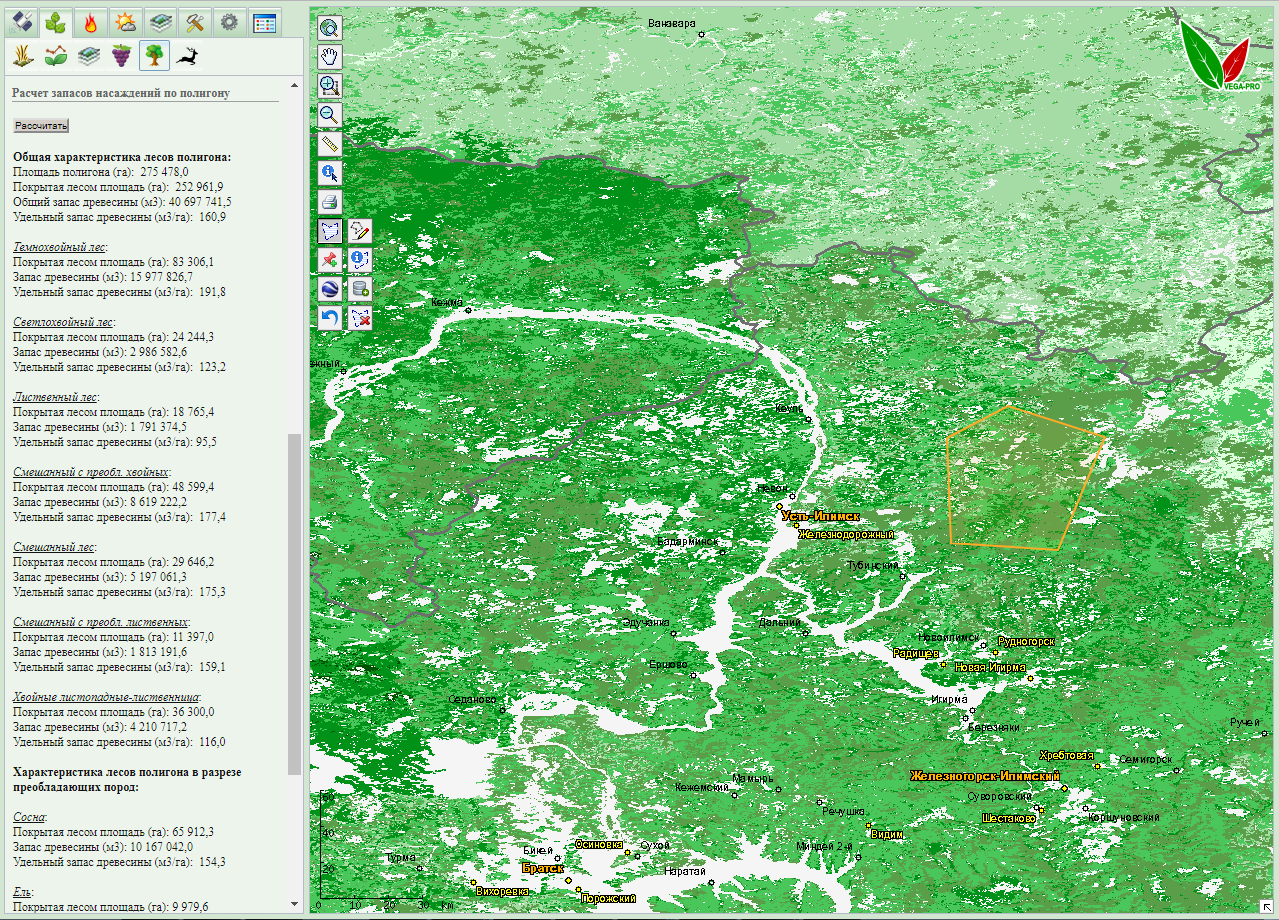
Task: Choose the draw polygon pencil tool
Action: (x=360, y=231)
